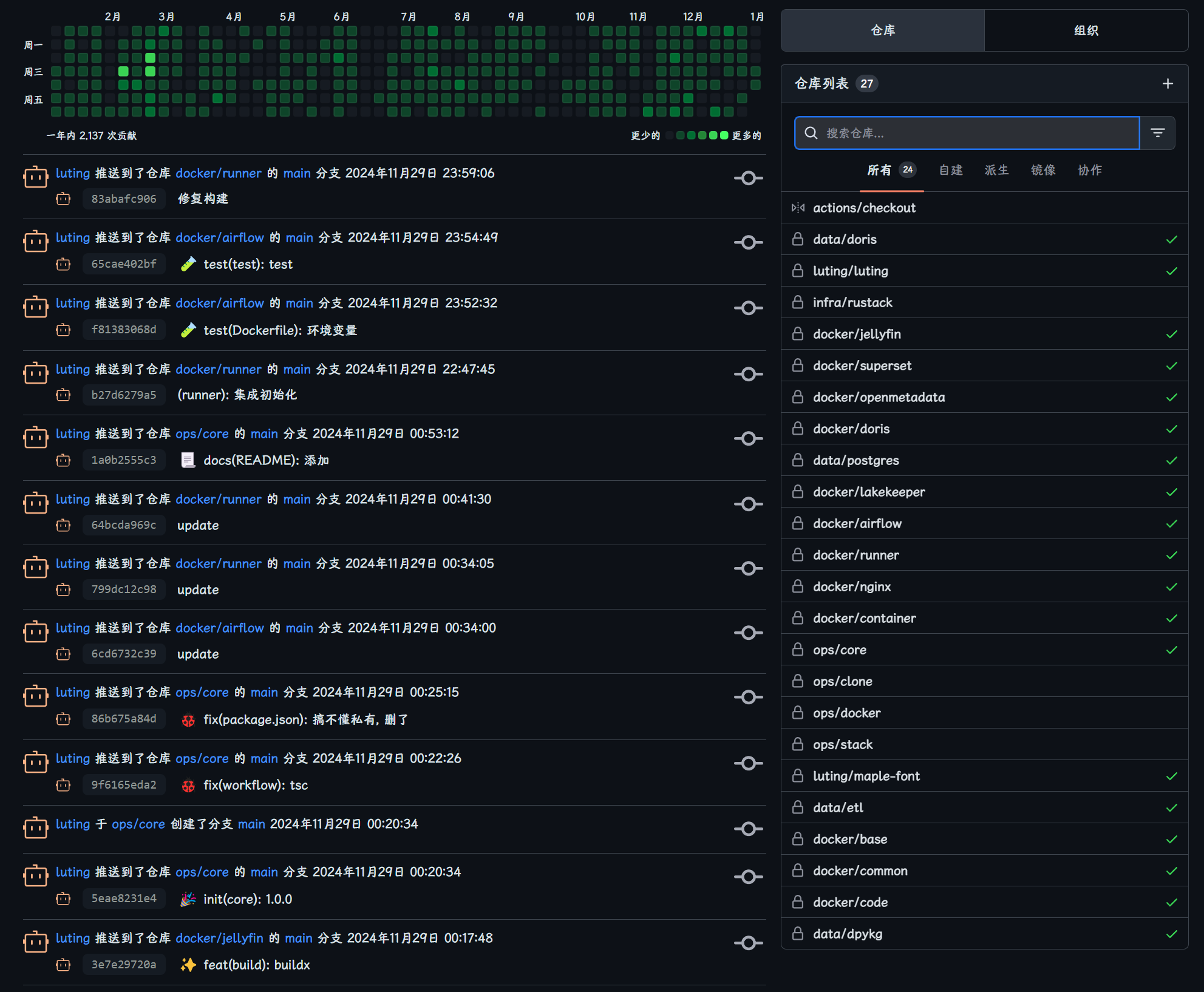
Task: Switch to the 组织 tab
Action: pos(1086,30)
